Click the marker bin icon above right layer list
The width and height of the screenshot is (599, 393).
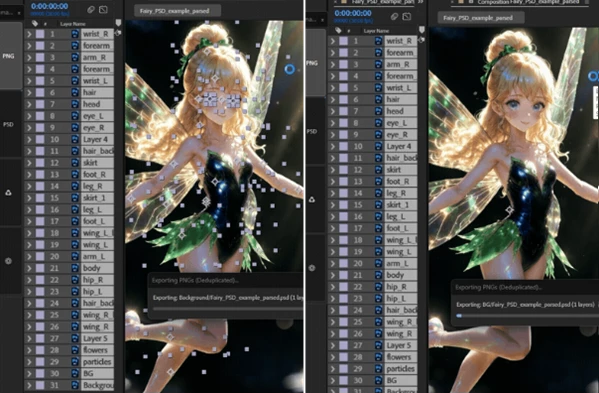click(x=422, y=31)
